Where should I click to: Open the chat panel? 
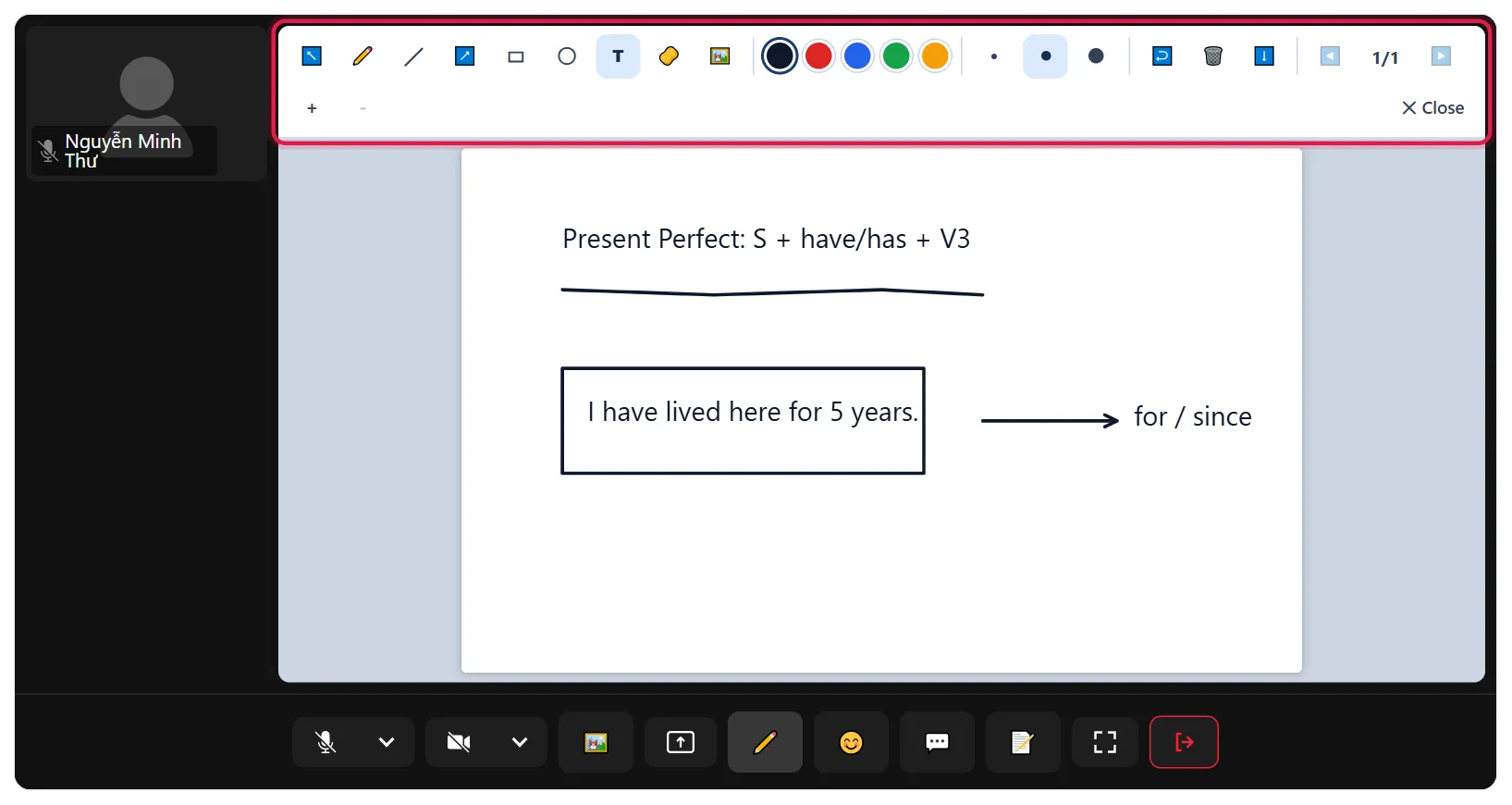tap(937, 742)
